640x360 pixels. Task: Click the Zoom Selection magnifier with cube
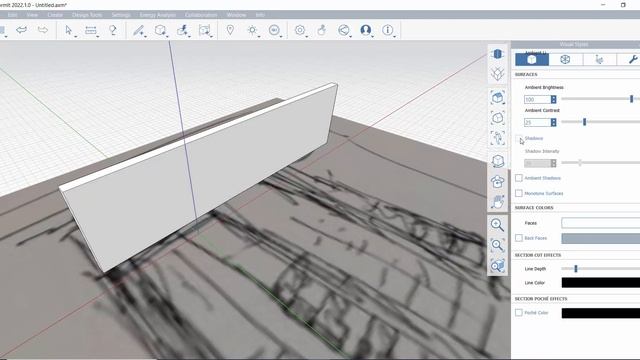(x=497, y=266)
